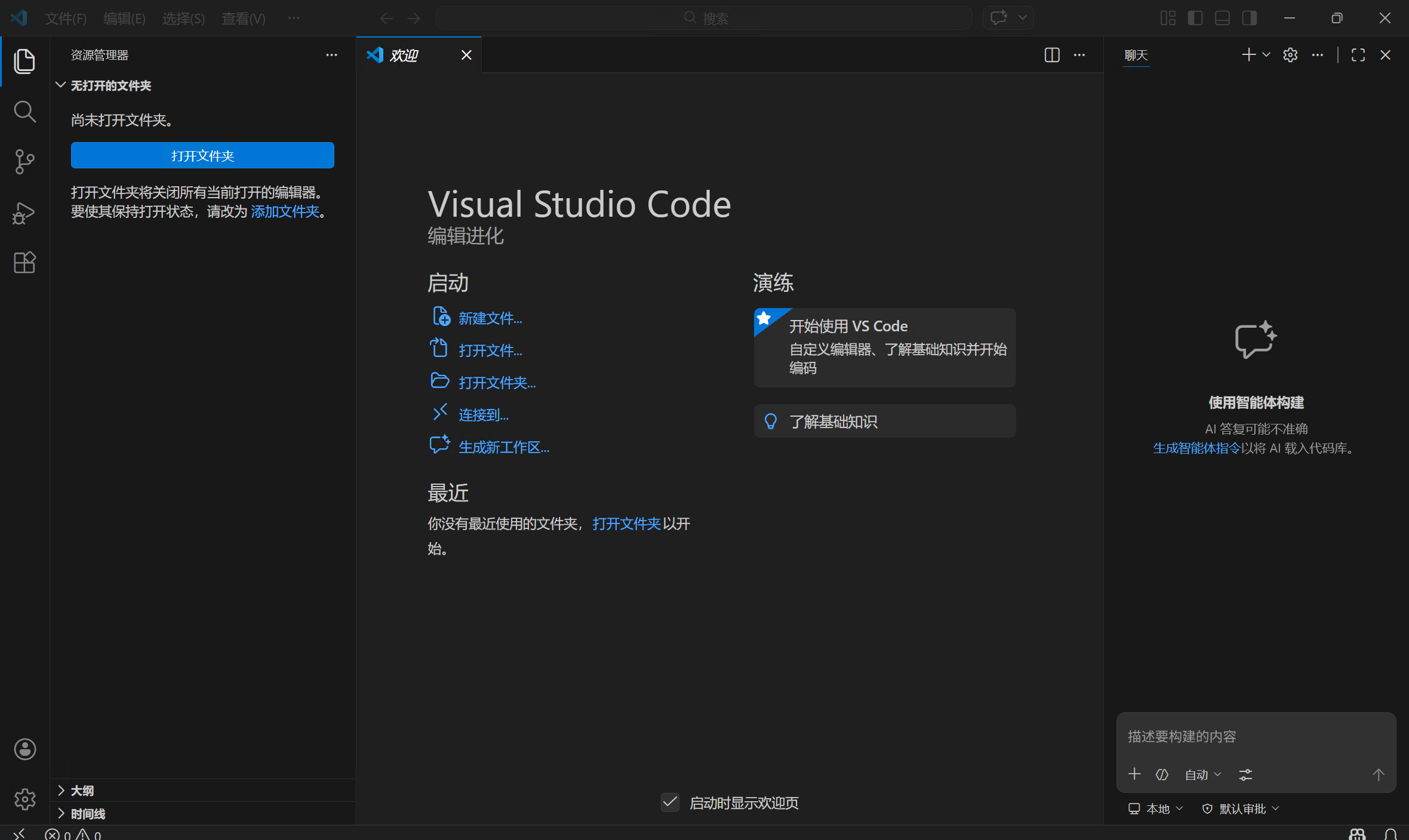Image resolution: width=1409 pixels, height=840 pixels.
Task: Open the Accounts icon menu
Action: [24, 749]
